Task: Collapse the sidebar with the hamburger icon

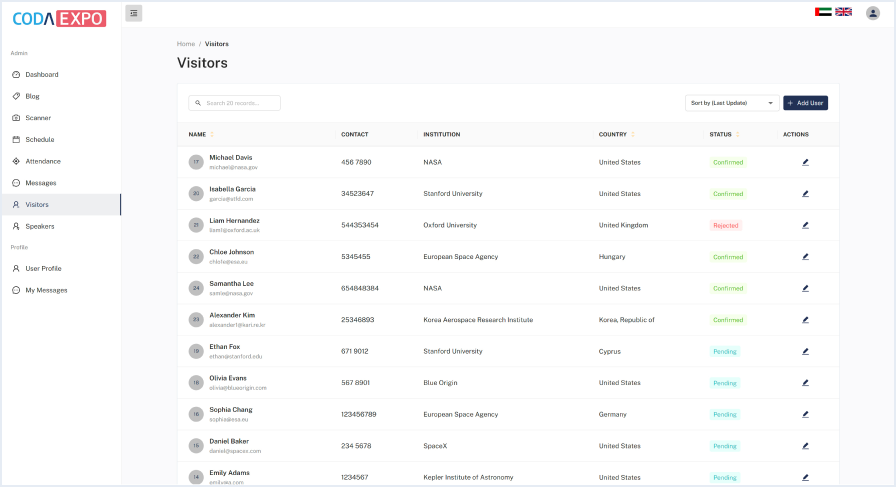Action: pos(134,13)
